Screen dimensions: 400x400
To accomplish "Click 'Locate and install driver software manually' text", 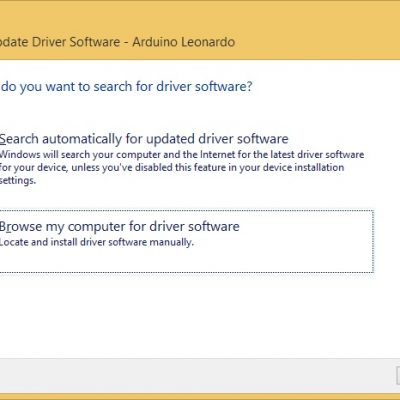I will click(97, 242).
